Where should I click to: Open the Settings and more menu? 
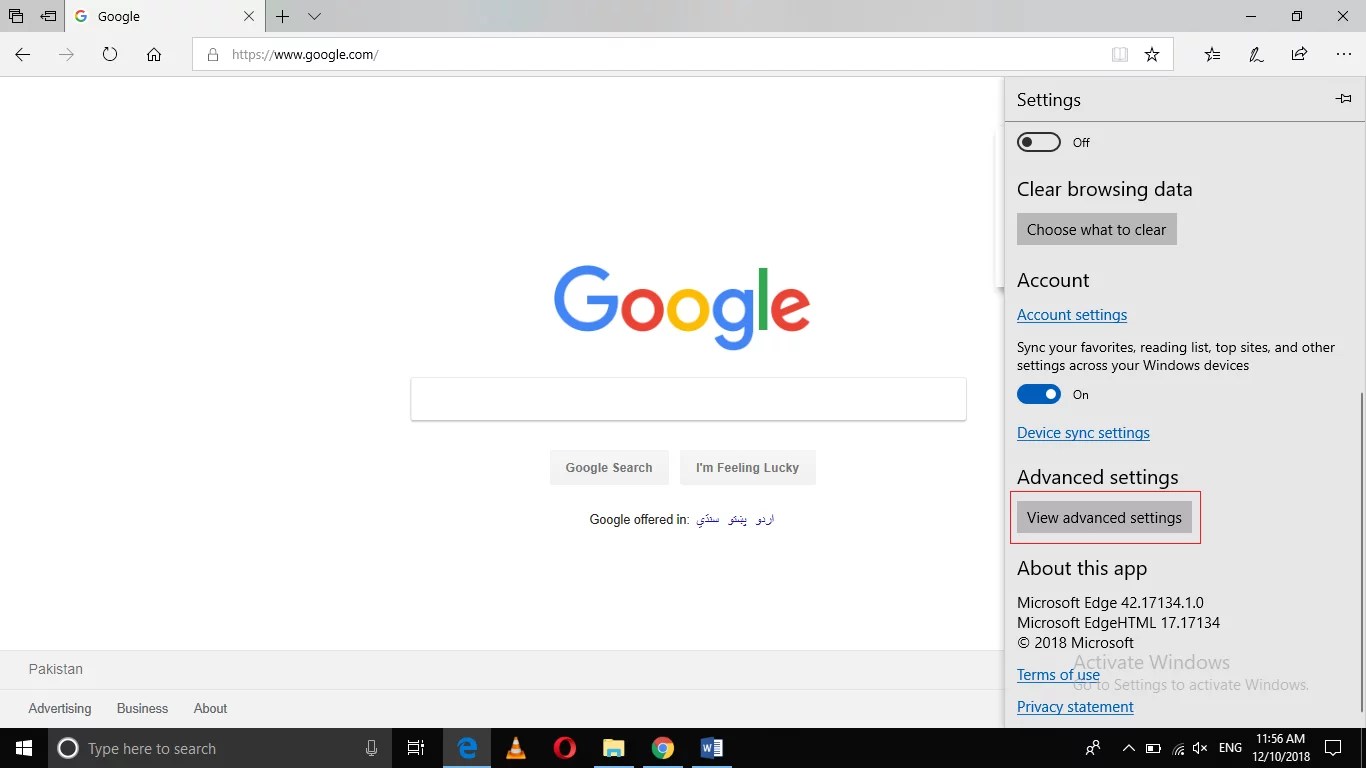coord(1343,55)
